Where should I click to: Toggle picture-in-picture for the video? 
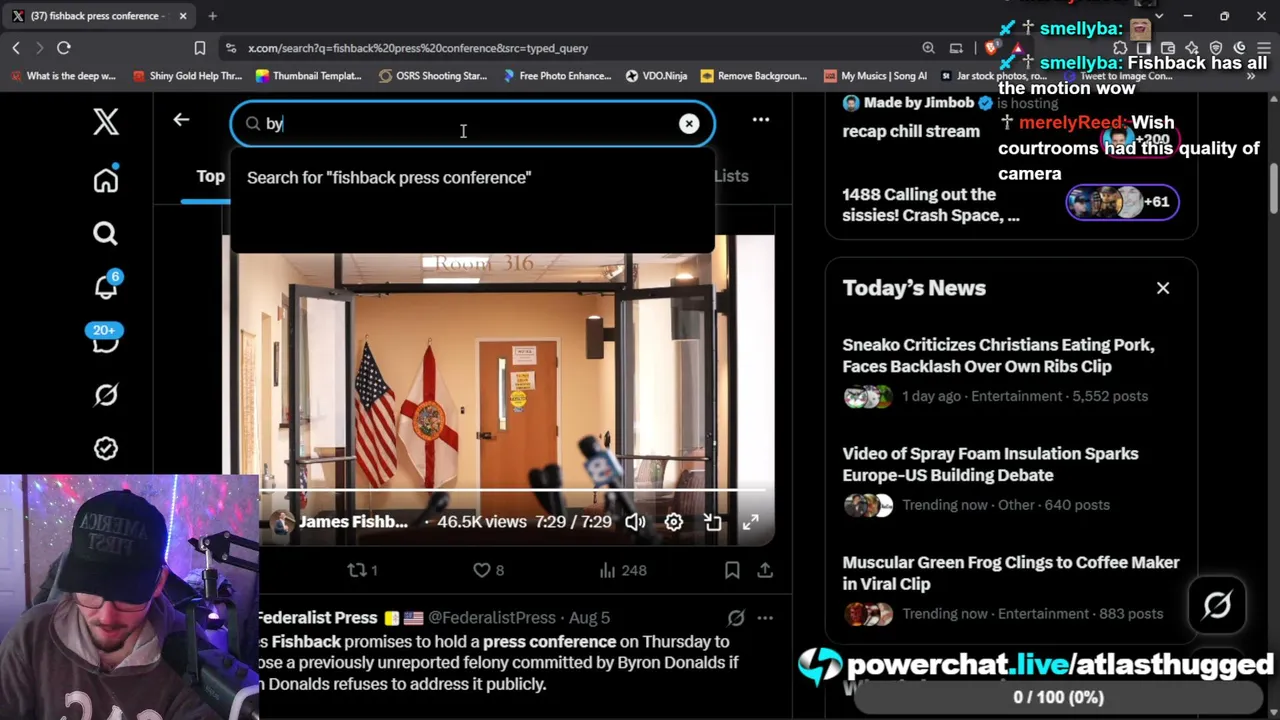(712, 522)
